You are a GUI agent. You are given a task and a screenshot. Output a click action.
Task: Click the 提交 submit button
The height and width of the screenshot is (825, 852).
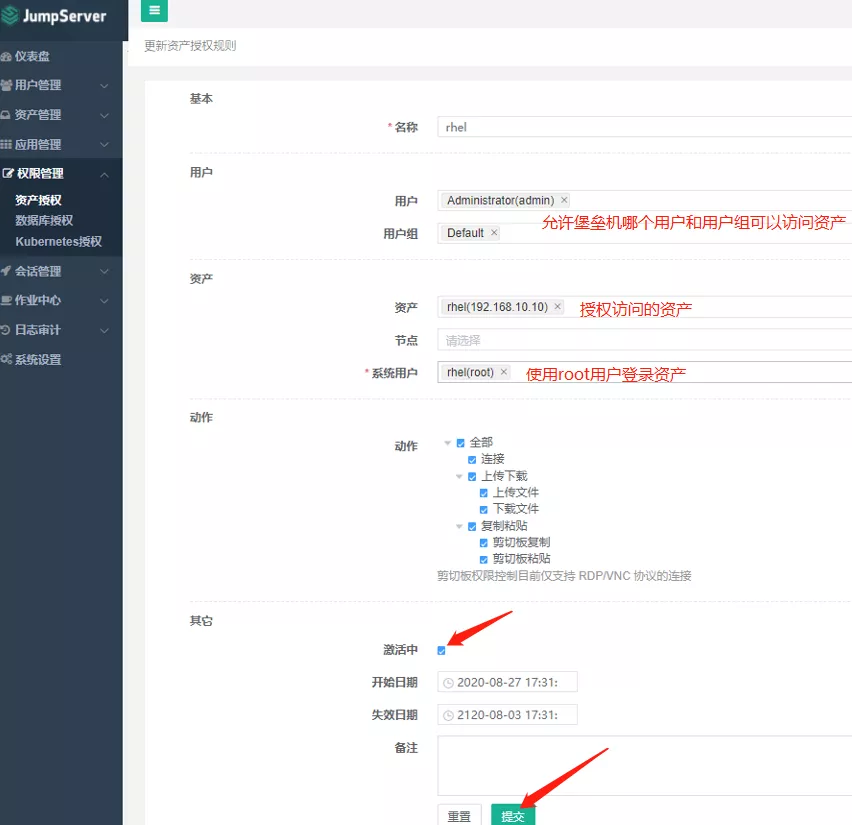[513, 815]
